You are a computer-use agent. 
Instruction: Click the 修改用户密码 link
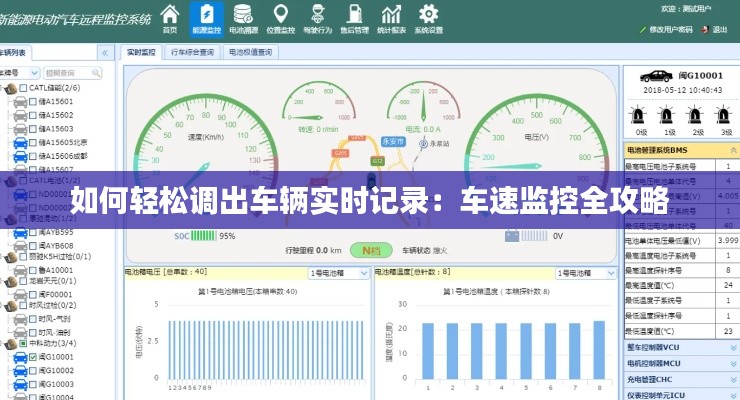coord(675,30)
